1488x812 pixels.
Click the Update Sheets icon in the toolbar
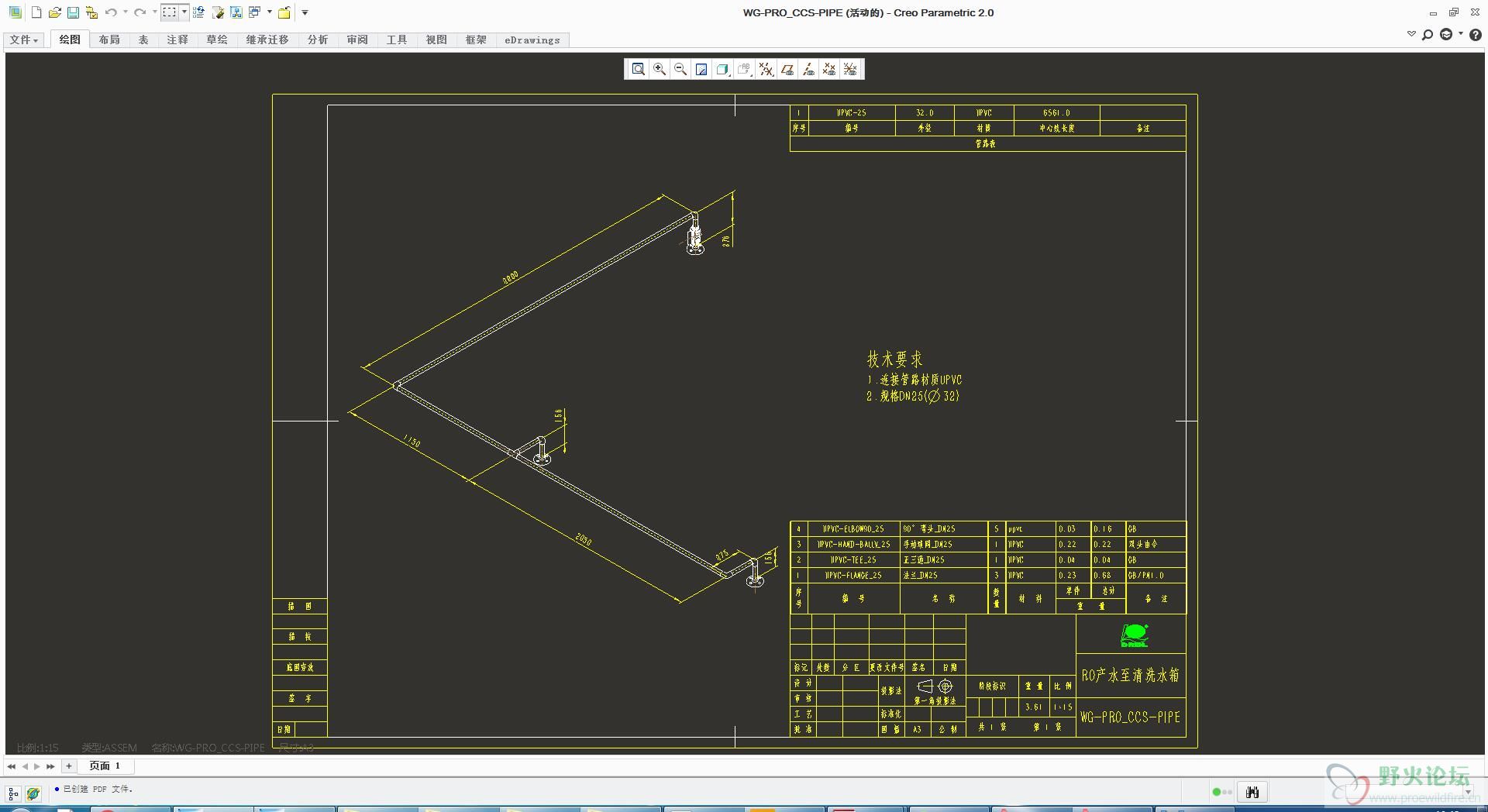[199, 12]
